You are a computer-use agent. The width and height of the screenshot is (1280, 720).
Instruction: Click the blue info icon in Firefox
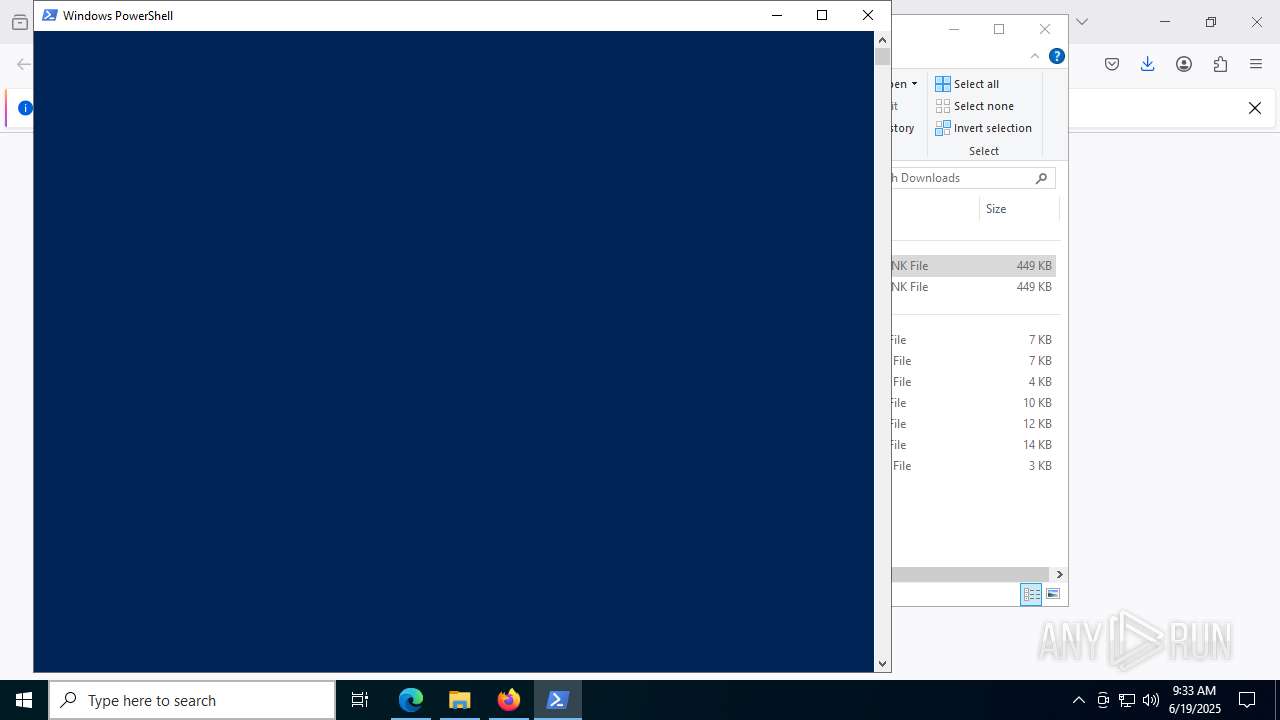[25, 108]
